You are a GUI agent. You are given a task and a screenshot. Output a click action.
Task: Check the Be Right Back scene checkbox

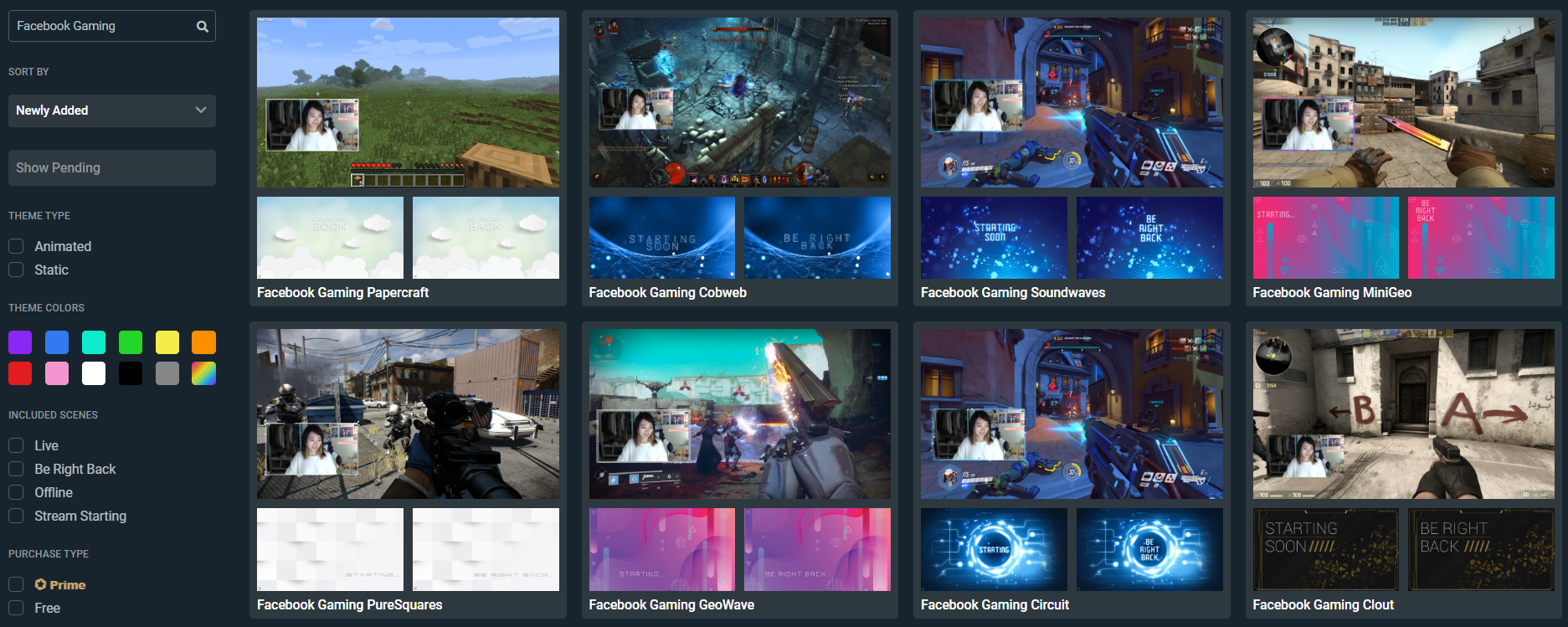pyautogui.click(x=16, y=469)
